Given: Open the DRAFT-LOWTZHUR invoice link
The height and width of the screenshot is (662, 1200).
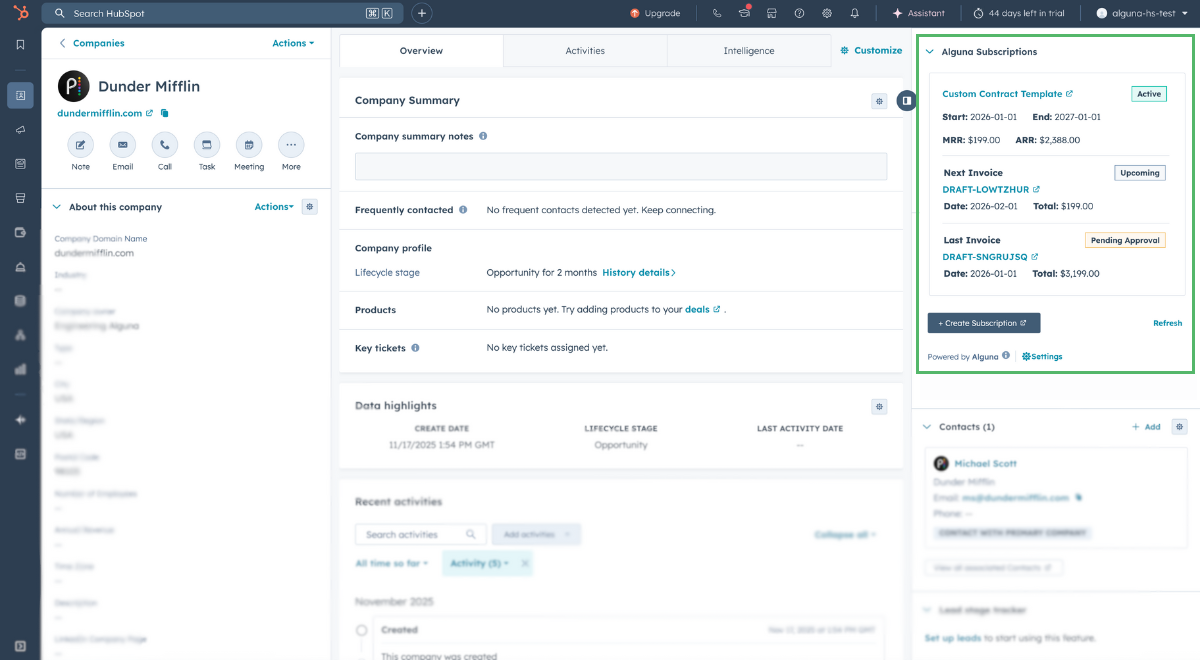Looking at the screenshot, I should [986, 189].
